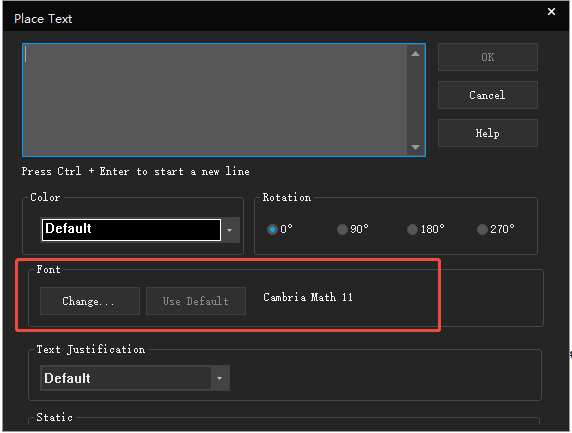Click the Change... font button
This screenshot has height=433, width=572.
(90, 301)
